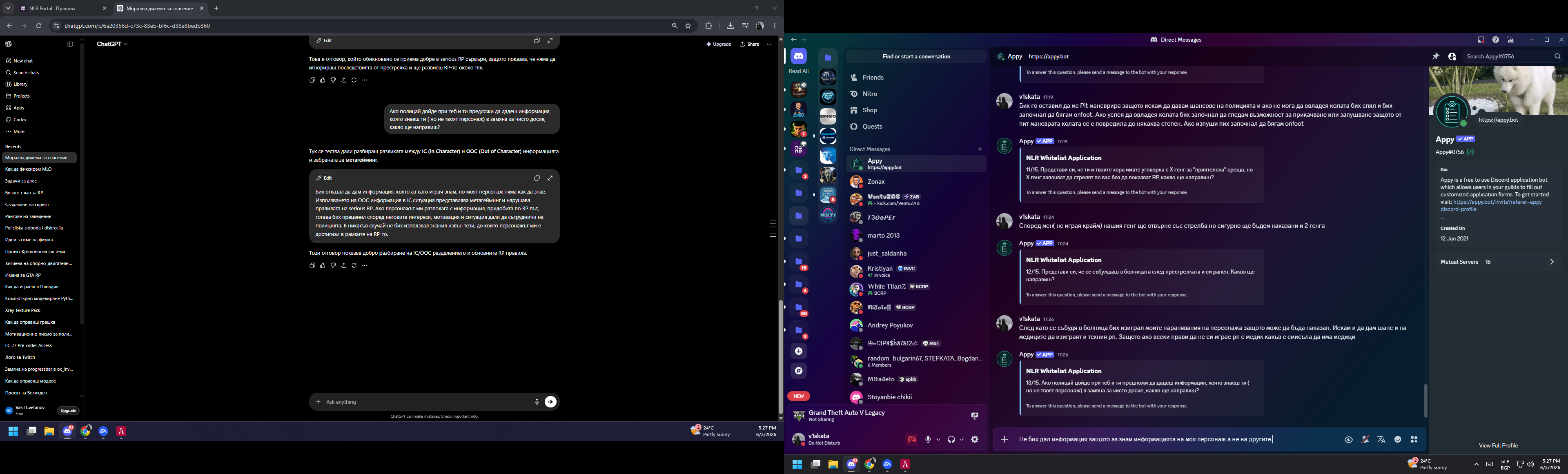This screenshot has width=1568, height=474.
Task: Open the emoji picker in message bar
Action: click(1398, 439)
